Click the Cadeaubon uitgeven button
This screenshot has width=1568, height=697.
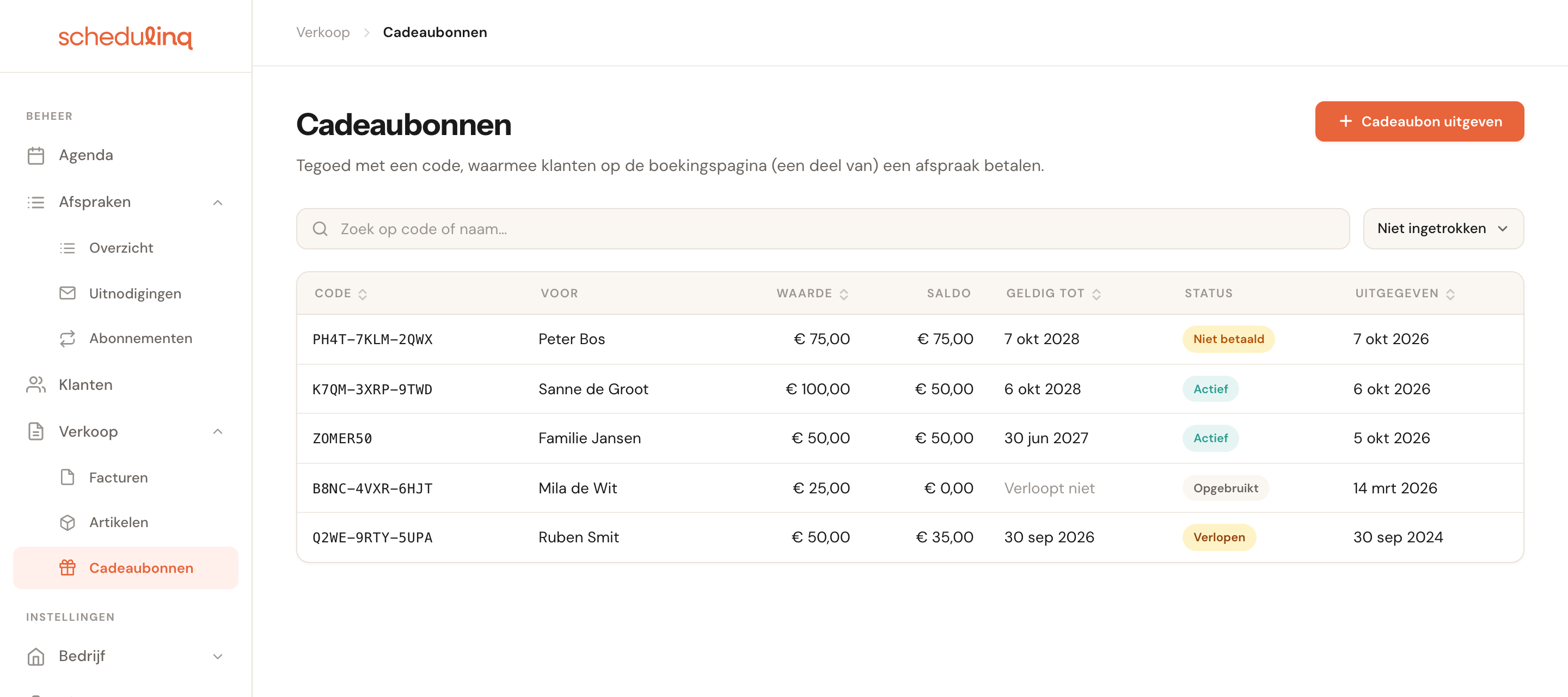(1419, 122)
